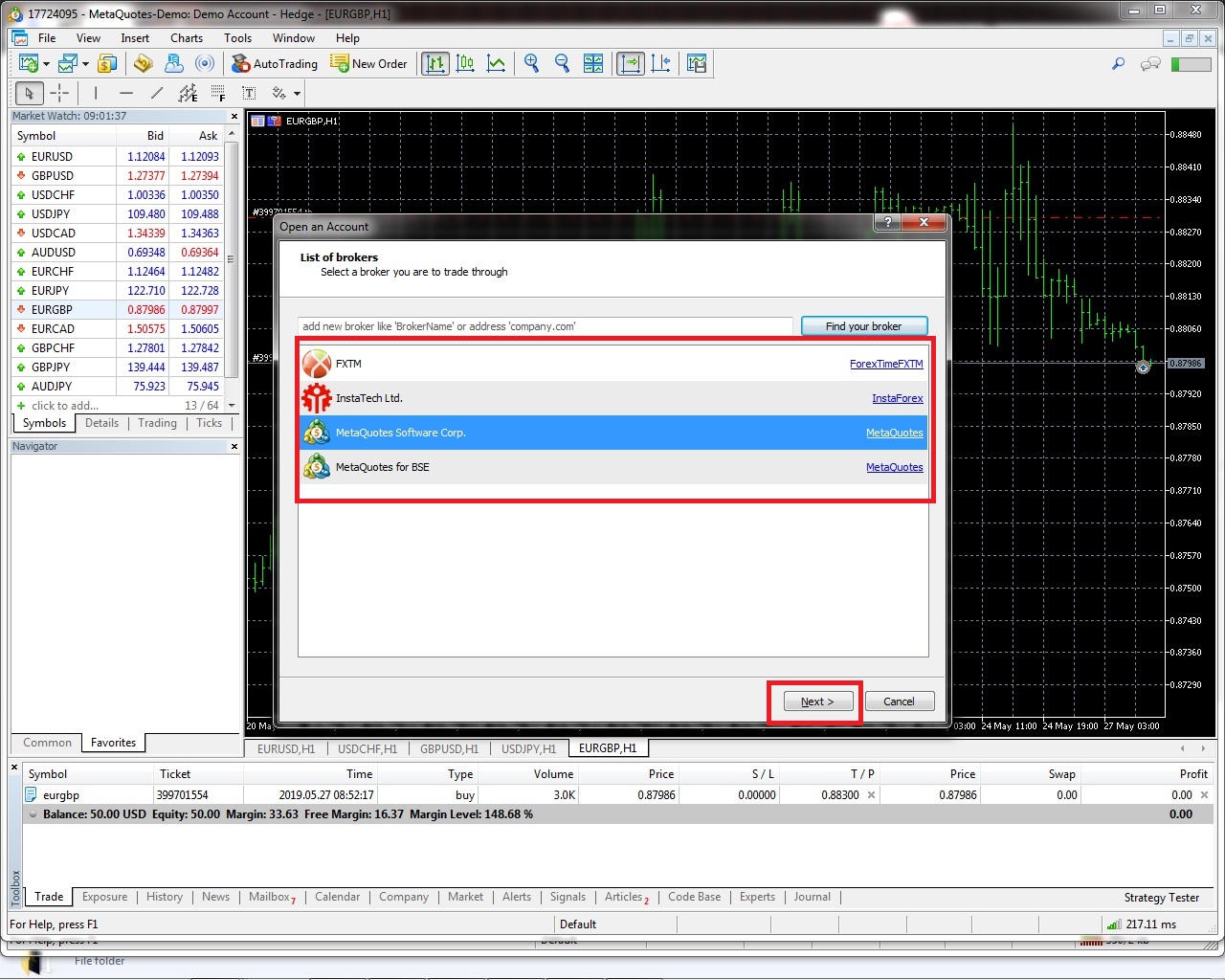
Task: Select the InstaTech Ltd. broker row
Action: [613, 398]
